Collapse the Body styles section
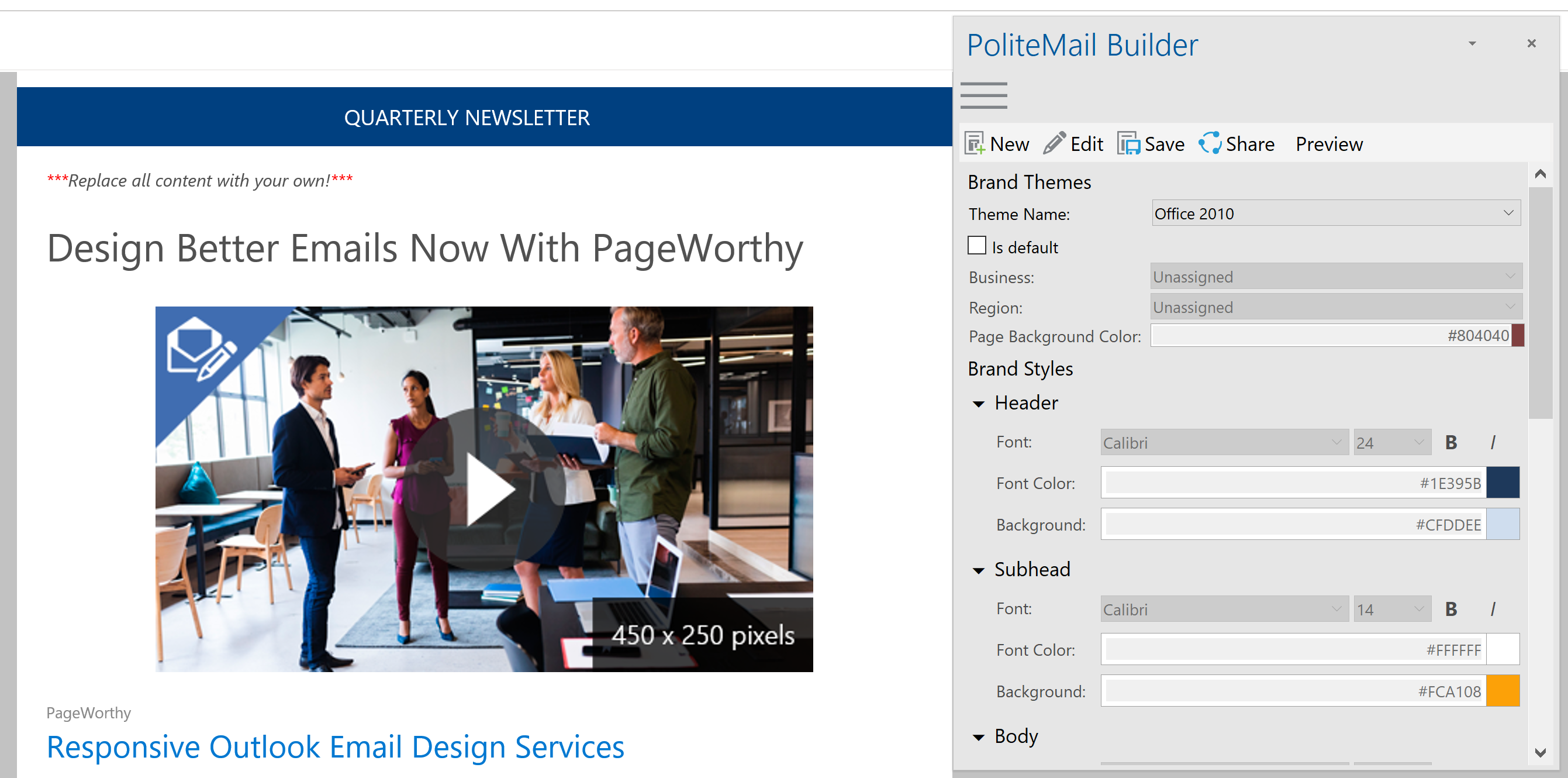The height and width of the screenshot is (778, 1568). 979,737
